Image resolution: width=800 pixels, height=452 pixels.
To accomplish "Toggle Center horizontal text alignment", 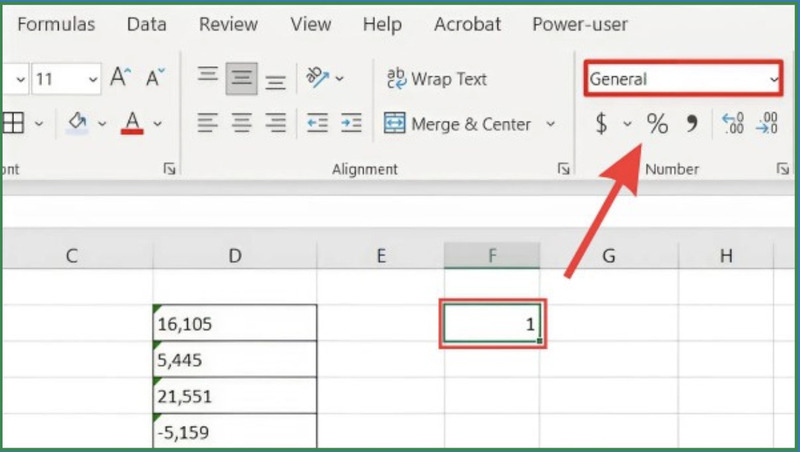I will pyautogui.click(x=241, y=124).
